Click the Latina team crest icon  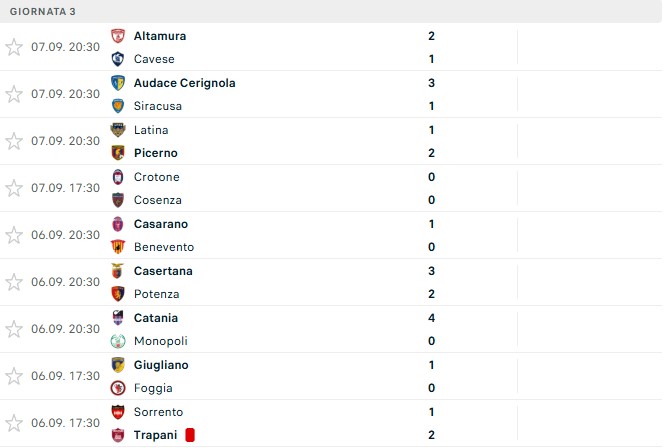(x=118, y=130)
